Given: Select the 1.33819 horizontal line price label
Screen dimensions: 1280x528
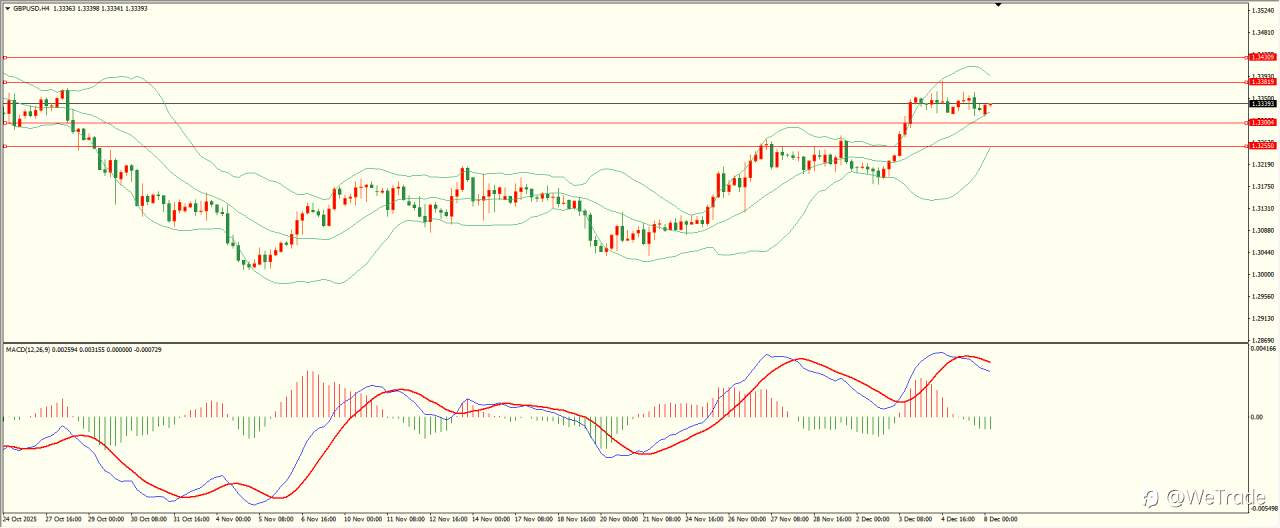Looking at the screenshot, I should click(1263, 81).
